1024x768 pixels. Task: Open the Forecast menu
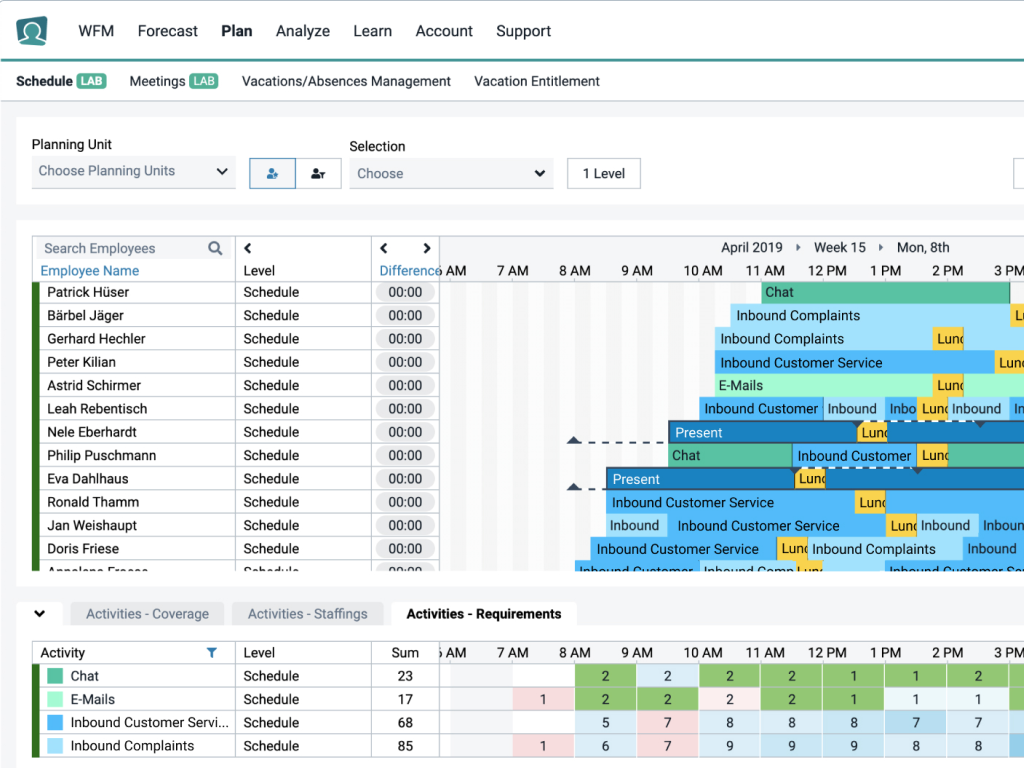[x=167, y=31]
